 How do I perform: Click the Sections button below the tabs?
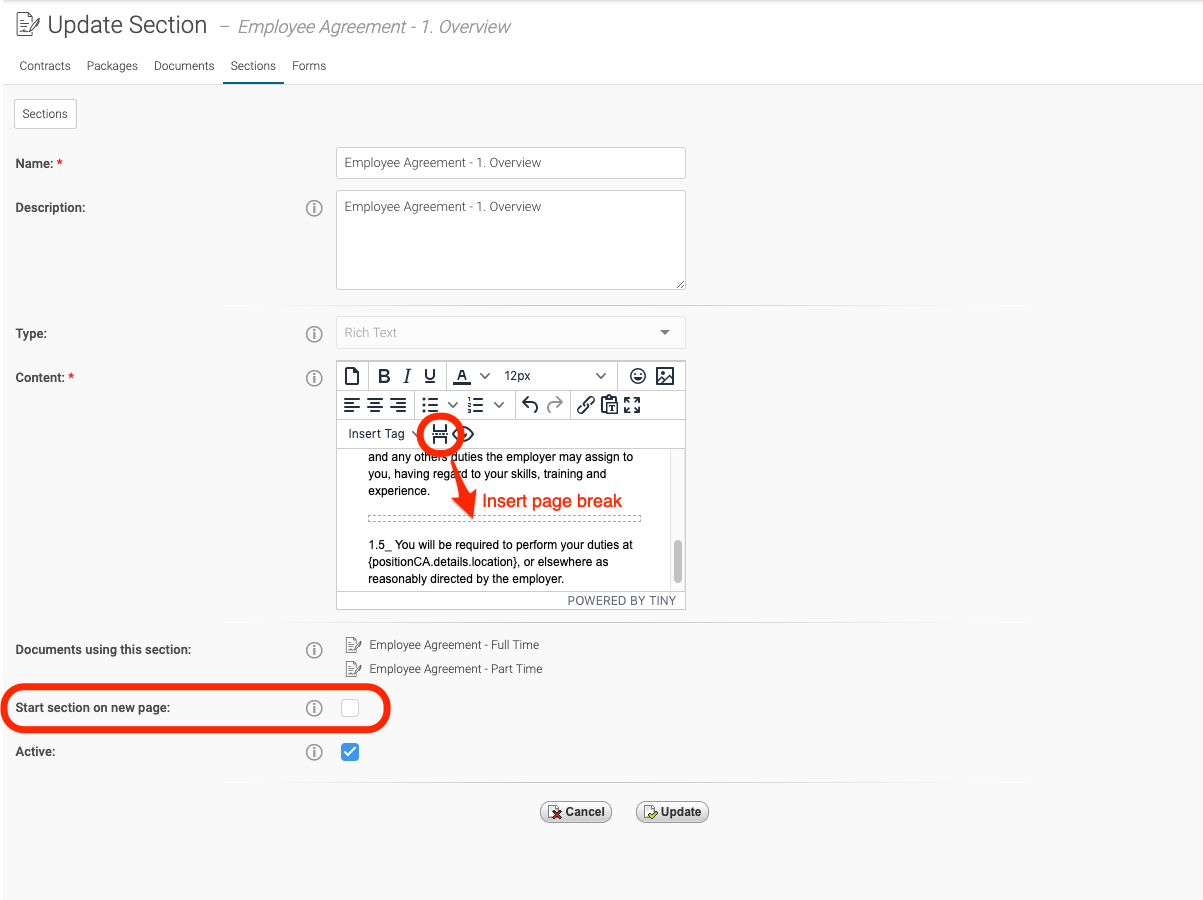[45, 114]
